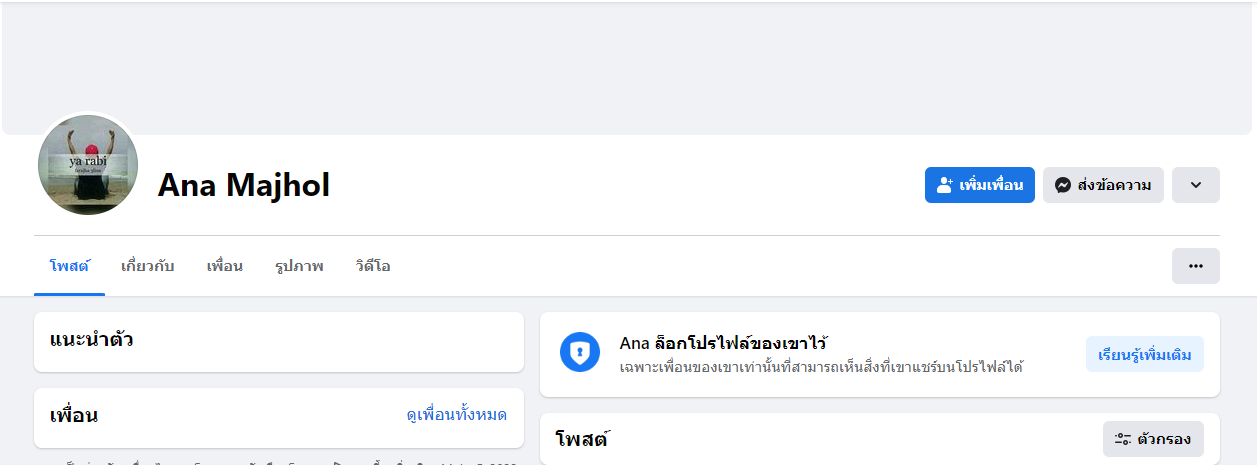
Task: Click the empty cover photo area
Action: (627, 68)
